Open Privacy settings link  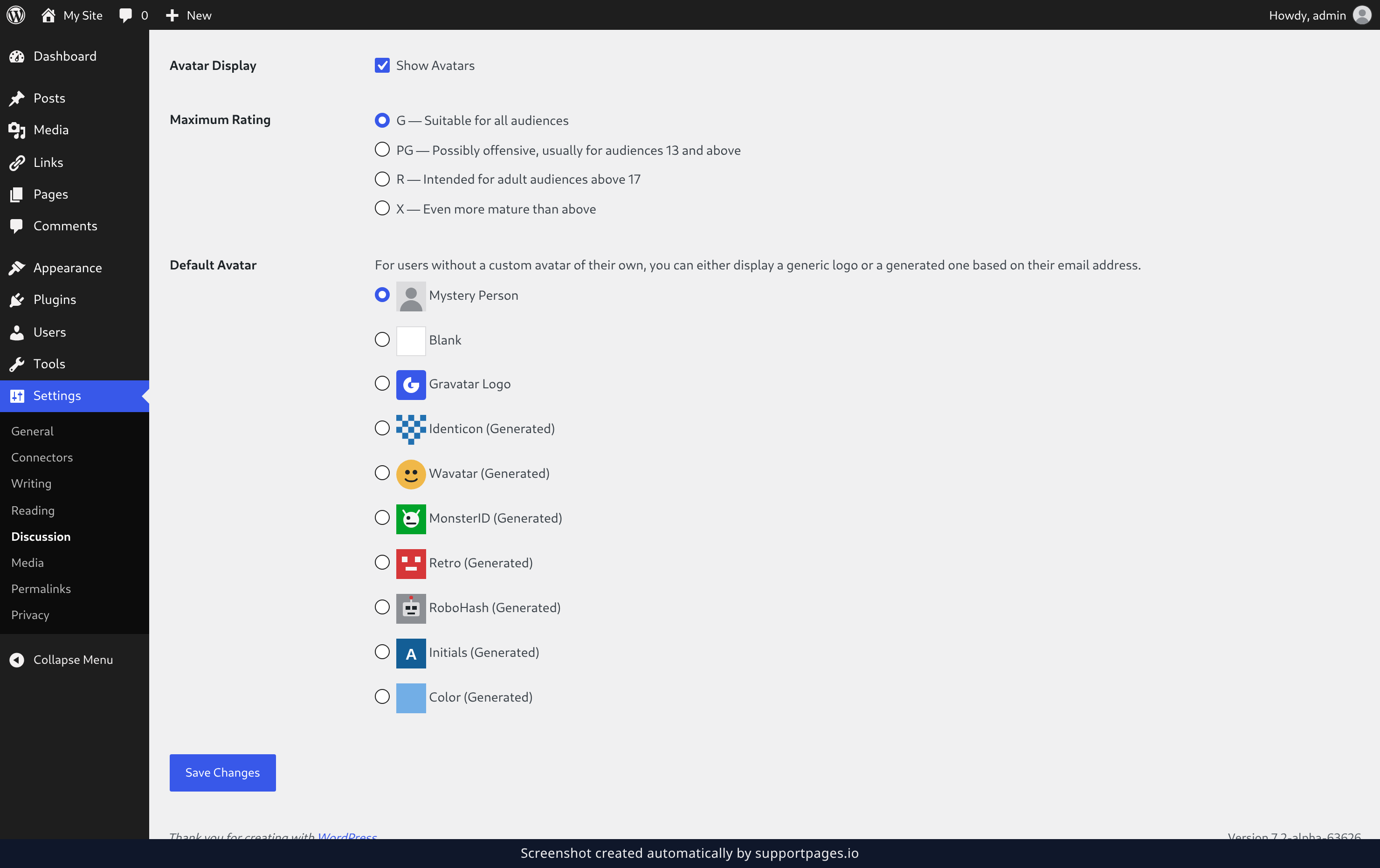coord(30,615)
